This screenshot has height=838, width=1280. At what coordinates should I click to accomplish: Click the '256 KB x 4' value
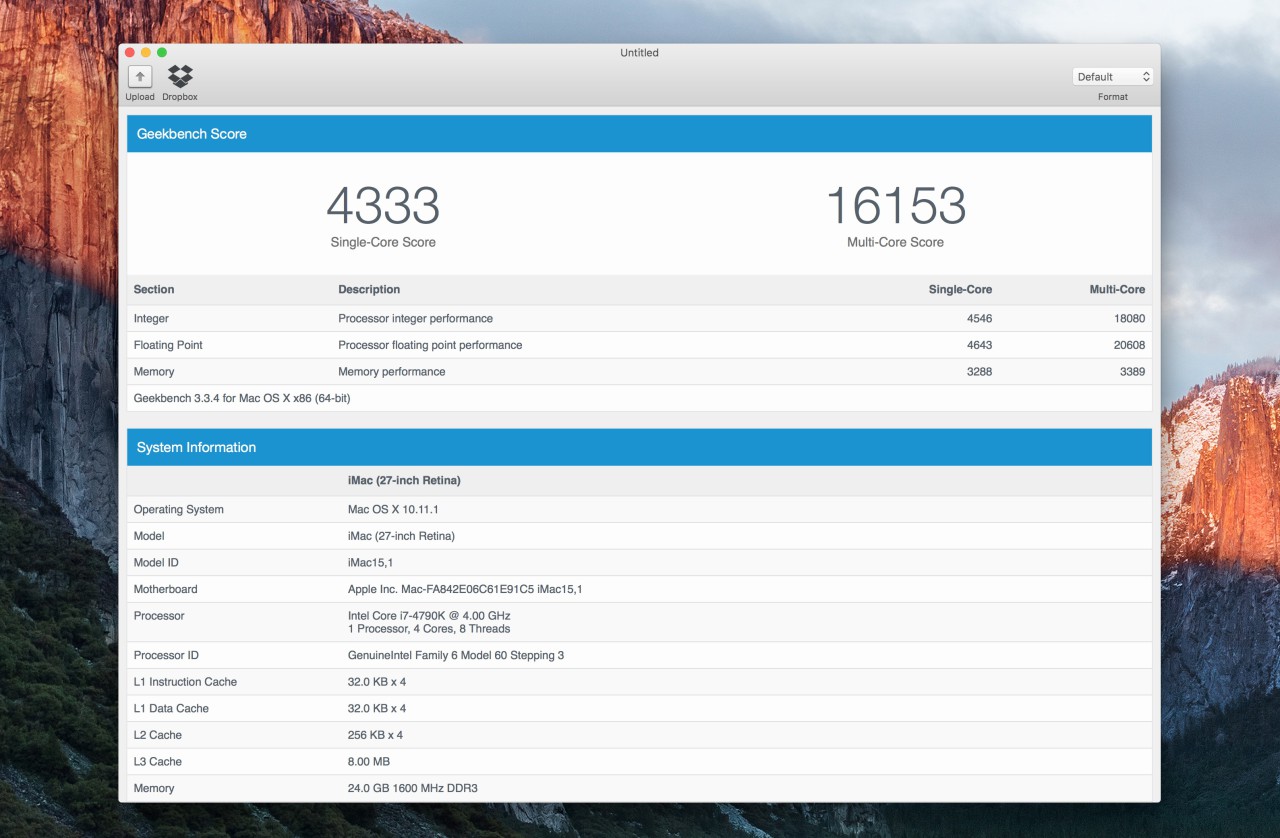pyautogui.click(x=375, y=735)
